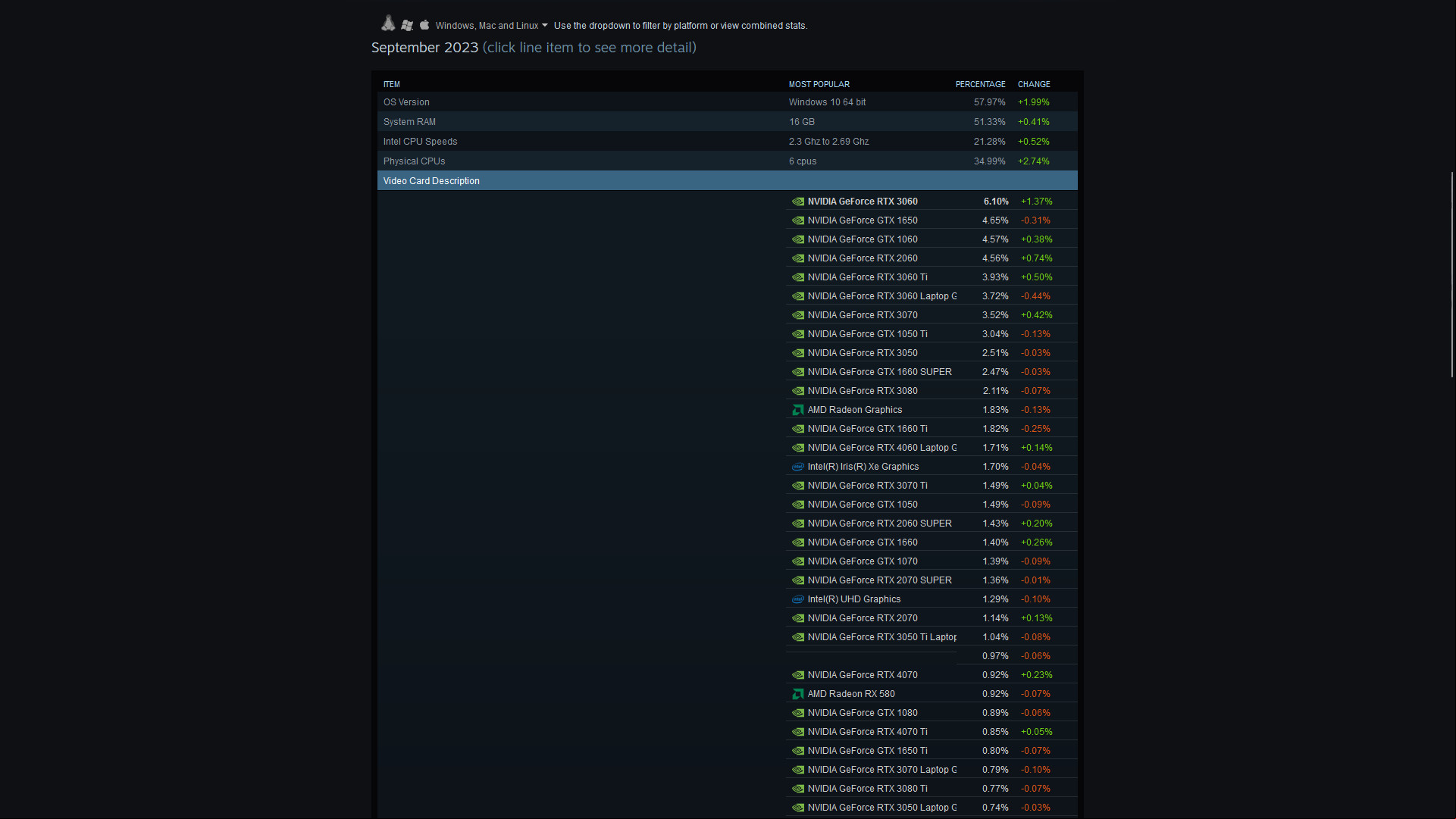This screenshot has height=819, width=1456.
Task: Click the Linux penguin platform icon
Action: 388,23
